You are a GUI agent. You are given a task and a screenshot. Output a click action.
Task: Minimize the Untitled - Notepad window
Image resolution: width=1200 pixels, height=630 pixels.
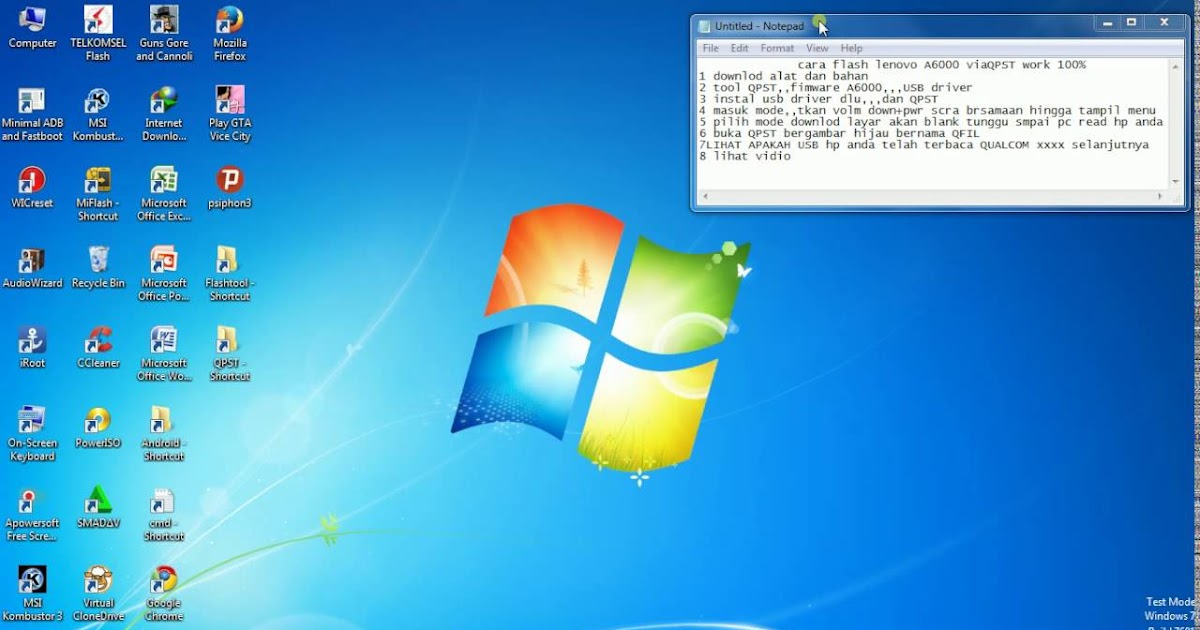(x=1107, y=23)
